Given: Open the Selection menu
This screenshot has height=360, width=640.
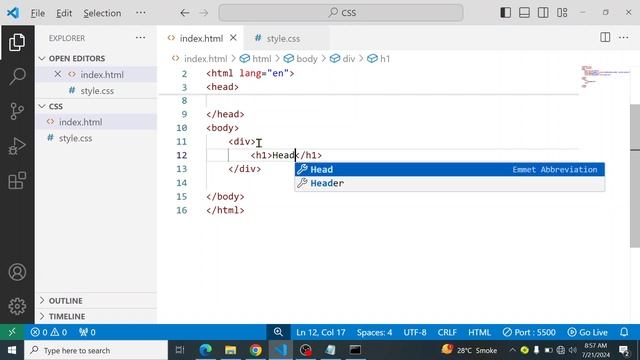Looking at the screenshot, I should click(x=102, y=13).
